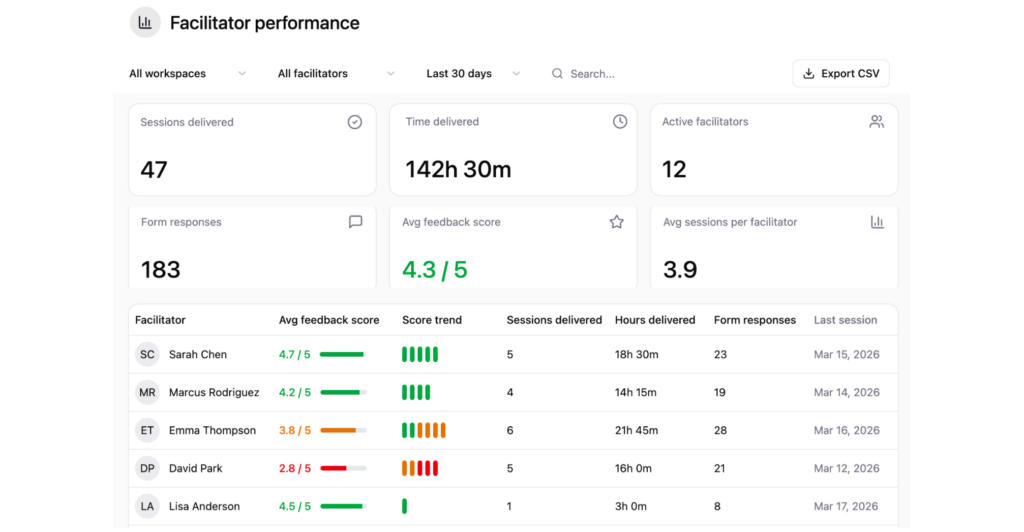Open Marcus Rodriguez's facilitator row
The image size is (1024, 532).
pos(213,393)
